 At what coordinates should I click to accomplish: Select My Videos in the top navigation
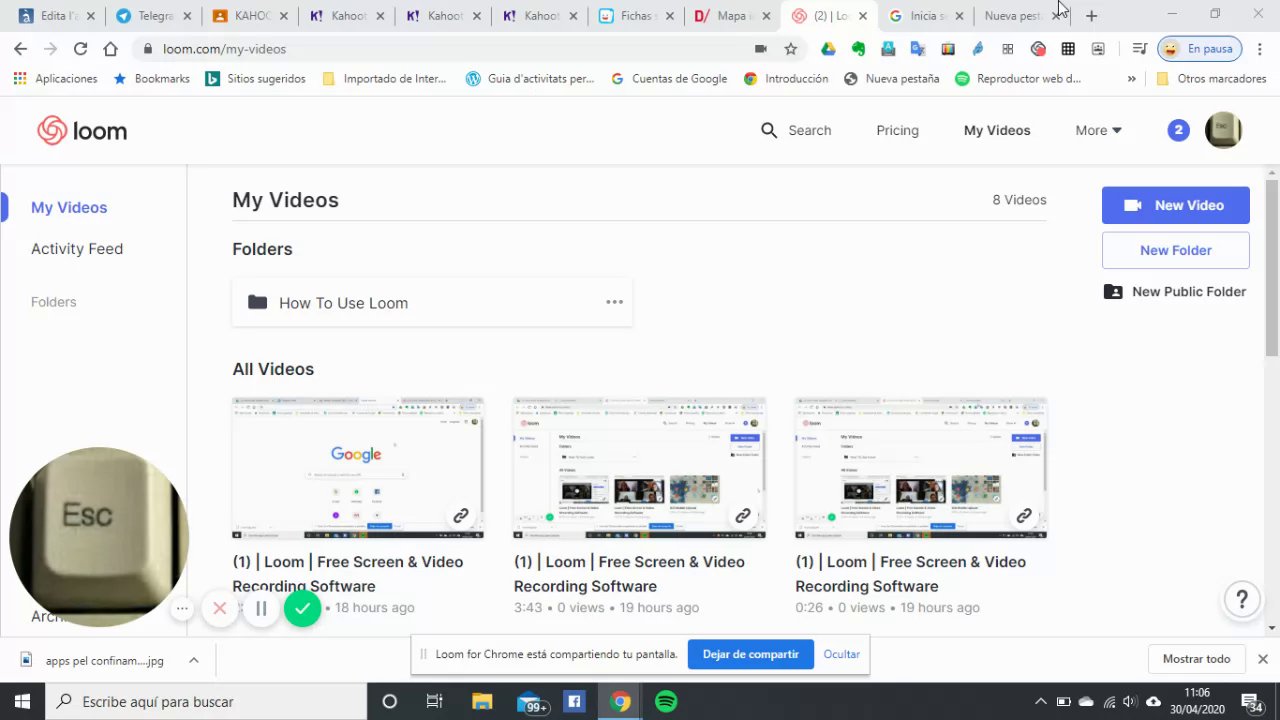pyautogui.click(x=997, y=130)
